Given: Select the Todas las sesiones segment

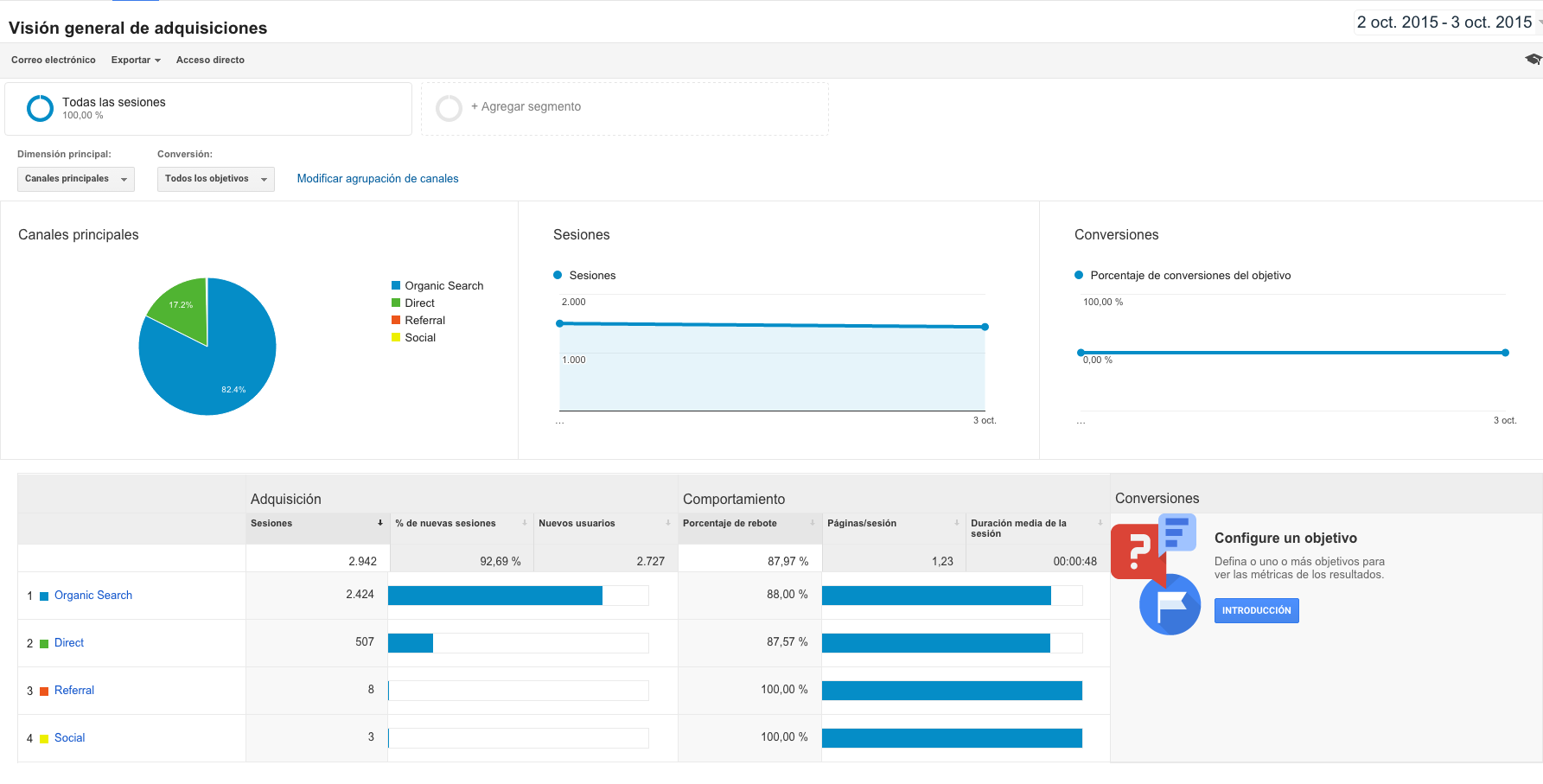Looking at the screenshot, I should (x=208, y=109).
